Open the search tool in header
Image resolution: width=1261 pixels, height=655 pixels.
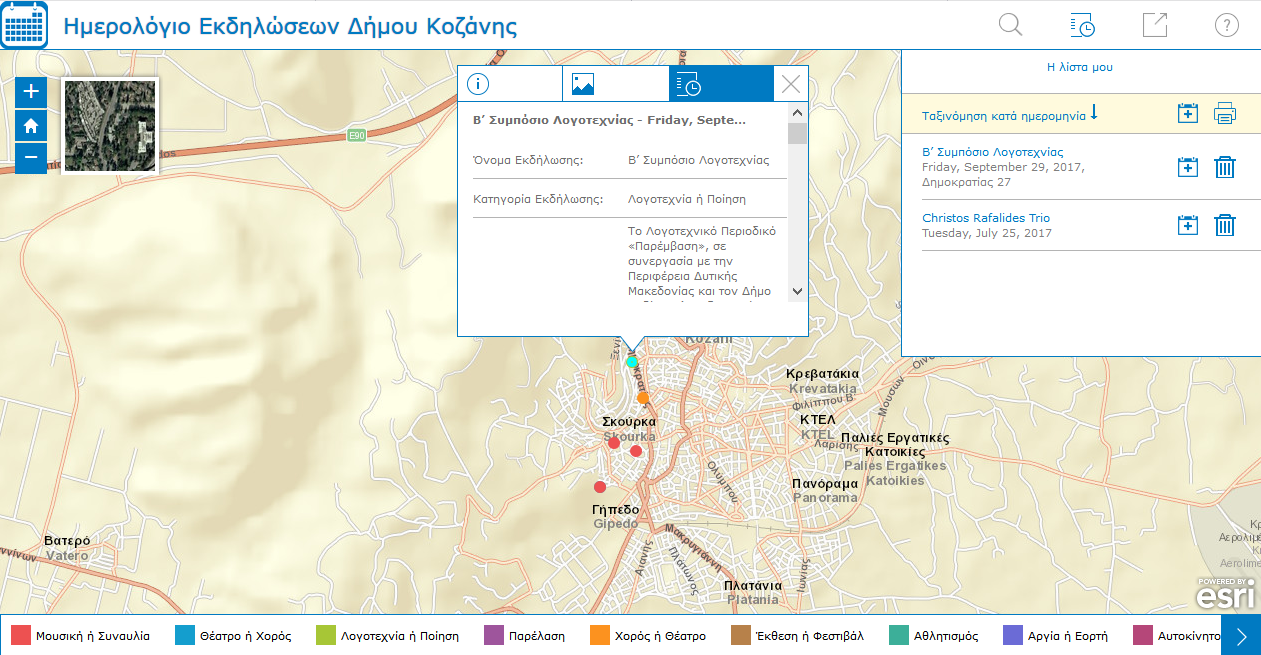(1010, 25)
